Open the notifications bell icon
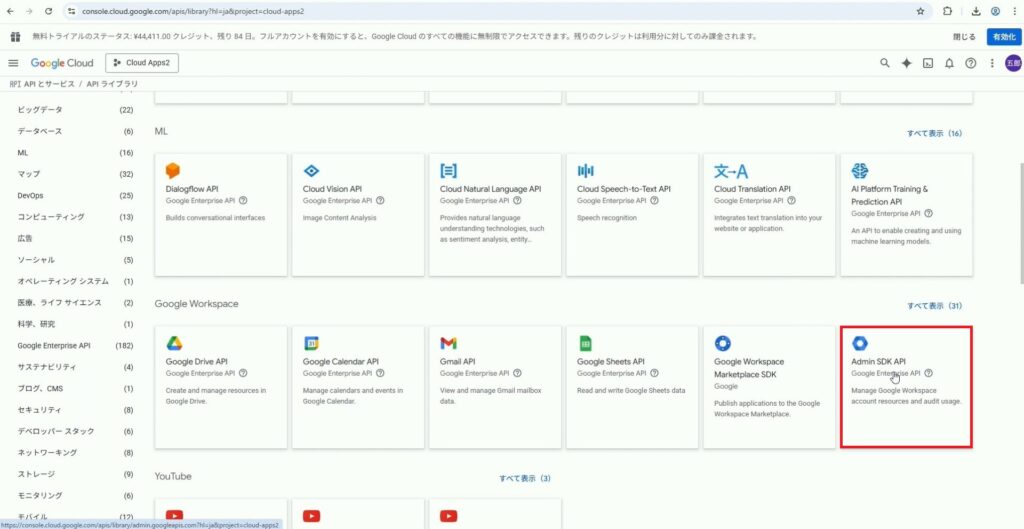The image size is (1024, 529). click(949, 63)
